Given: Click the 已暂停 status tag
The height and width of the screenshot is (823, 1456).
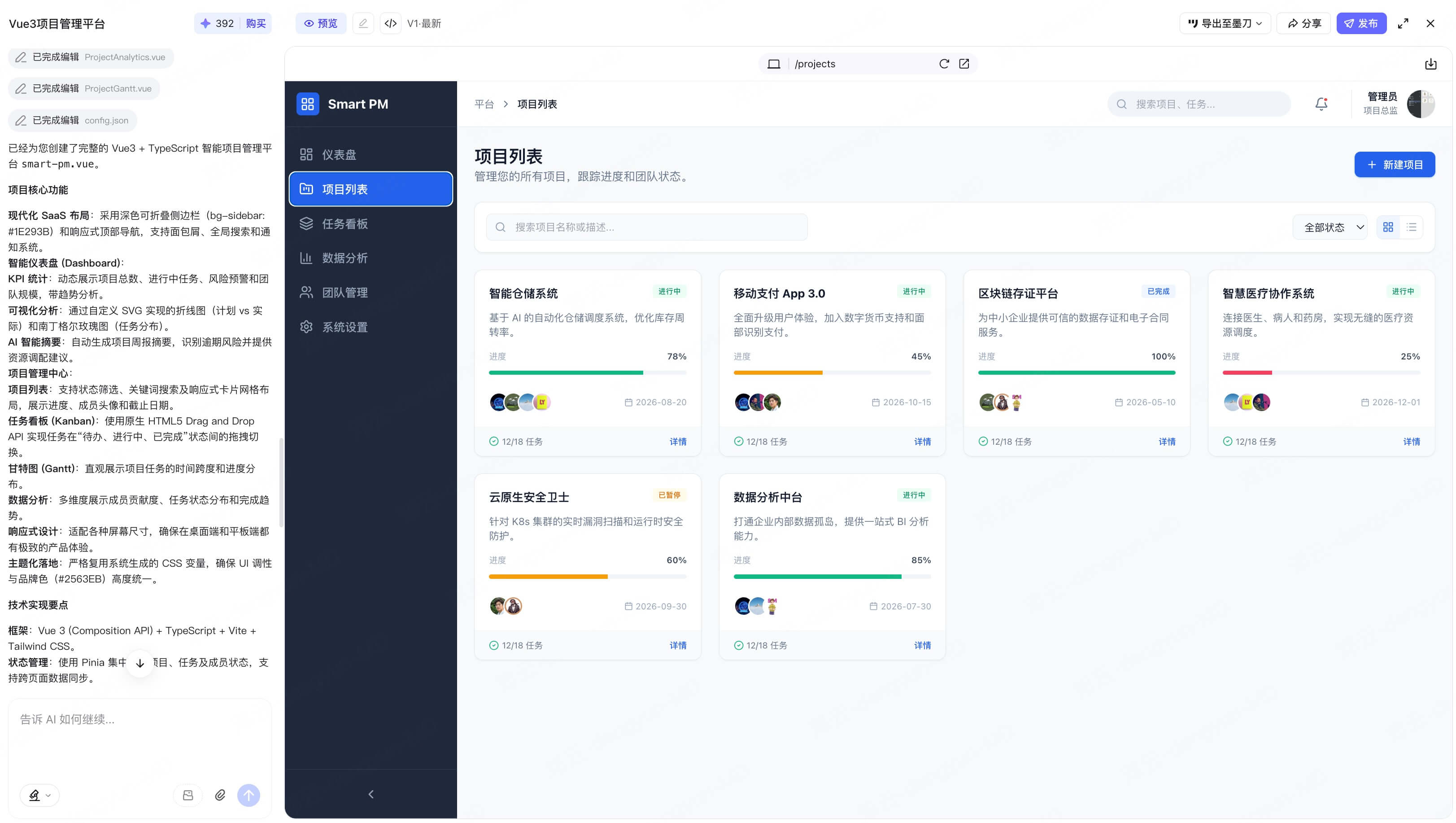Looking at the screenshot, I should click(x=669, y=495).
